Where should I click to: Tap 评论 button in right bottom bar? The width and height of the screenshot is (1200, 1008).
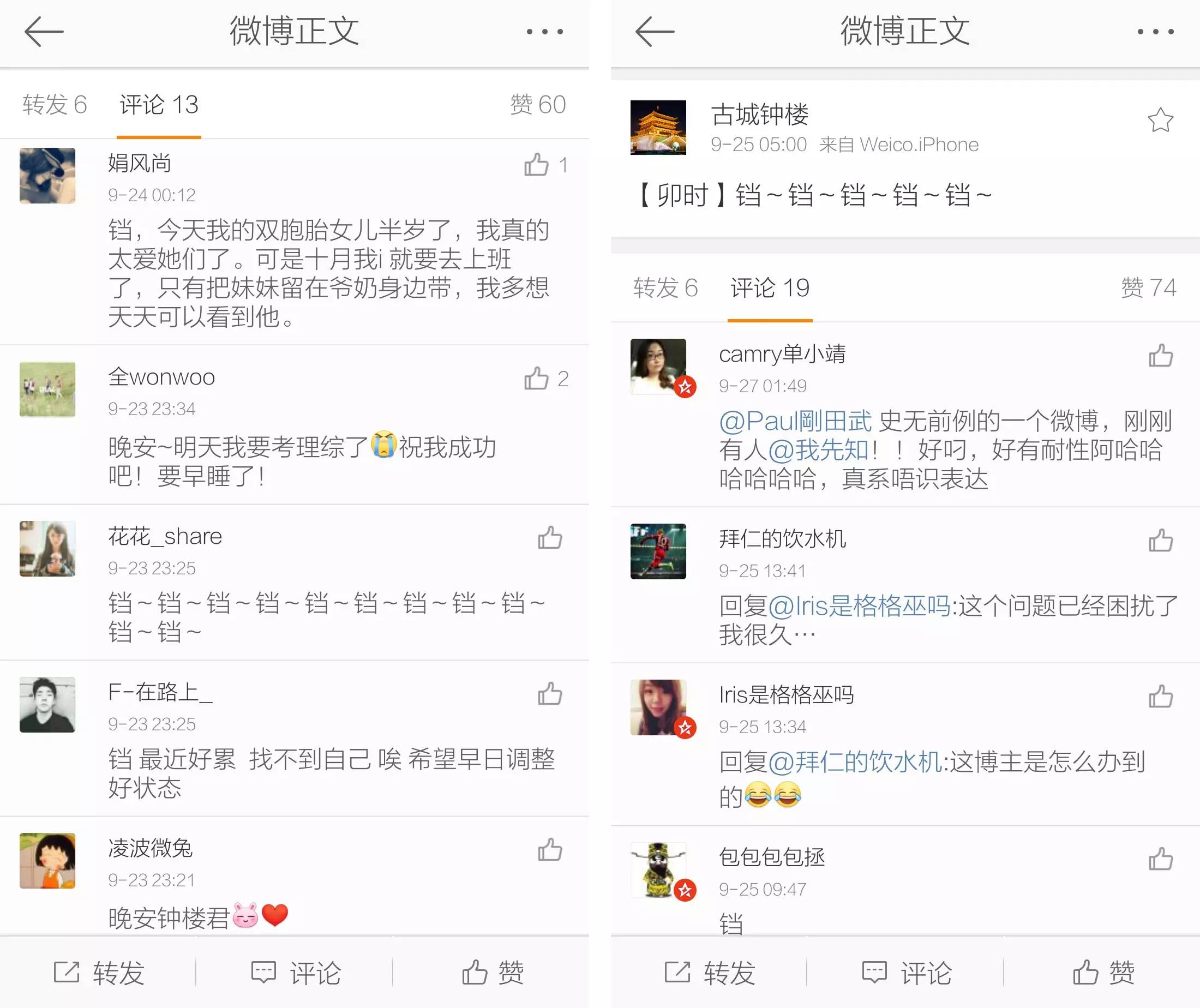tap(907, 973)
